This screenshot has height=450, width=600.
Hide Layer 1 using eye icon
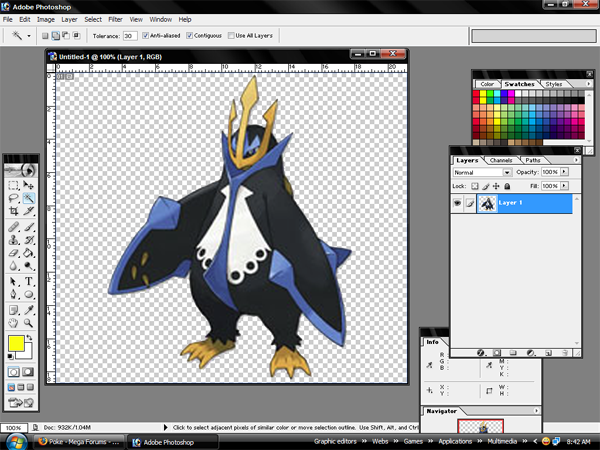click(457, 203)
